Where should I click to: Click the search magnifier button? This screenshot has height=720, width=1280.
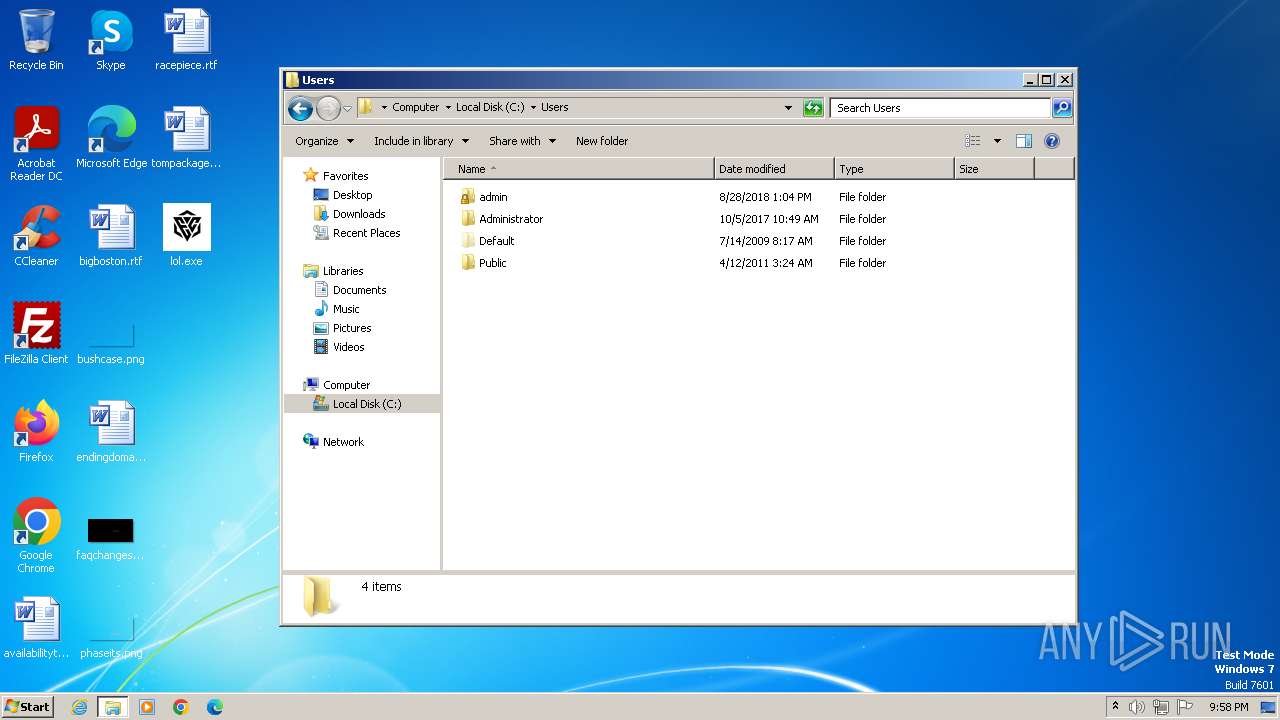[1062, 108]
